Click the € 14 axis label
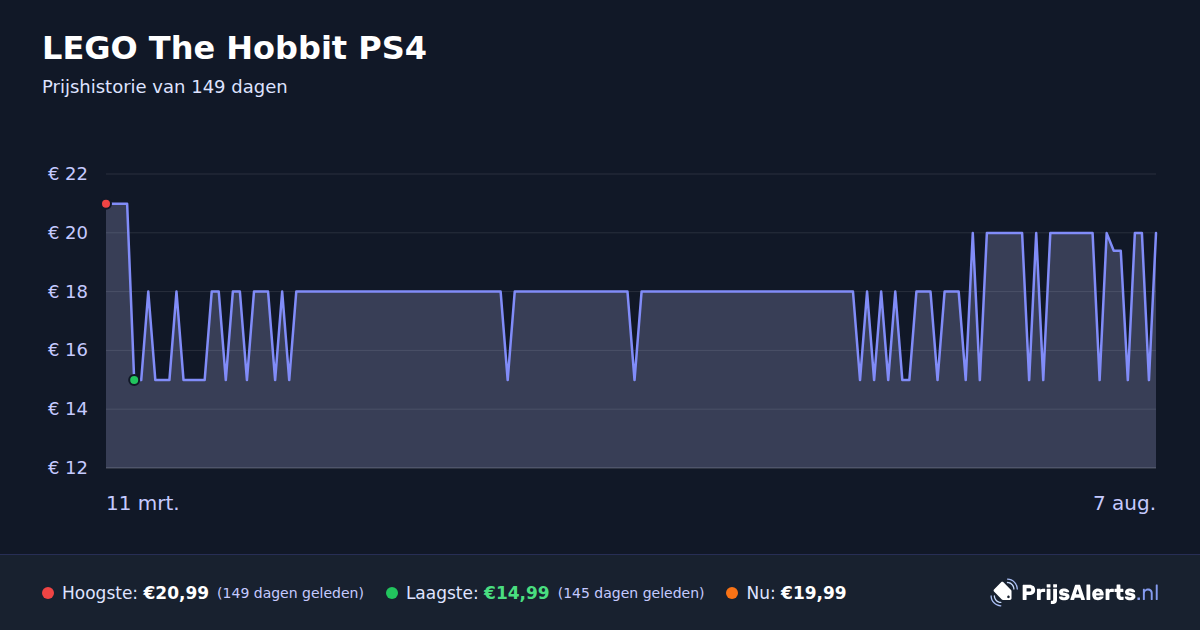Viewport: 1200px width, 630px height. 68,409
